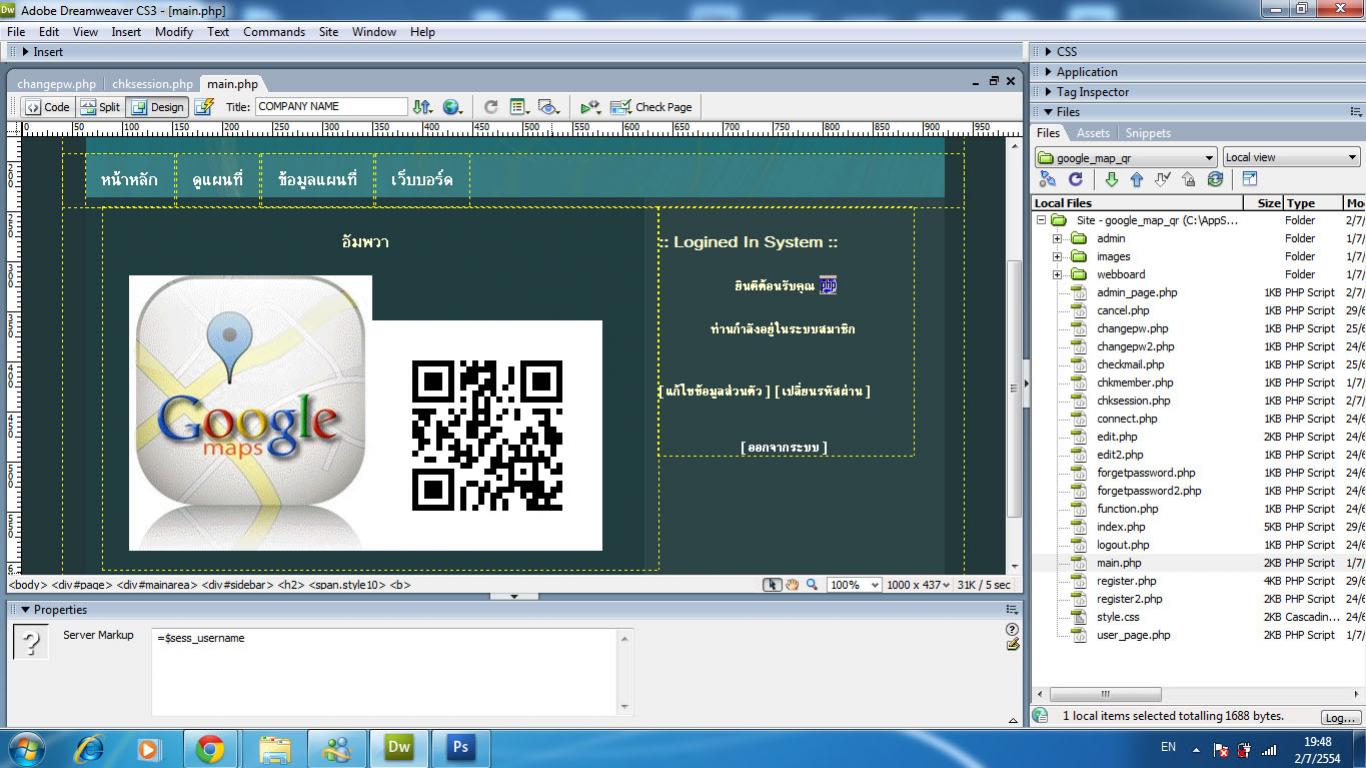
Task: Click Connect to remote host icon
Action: [1047, 180]
